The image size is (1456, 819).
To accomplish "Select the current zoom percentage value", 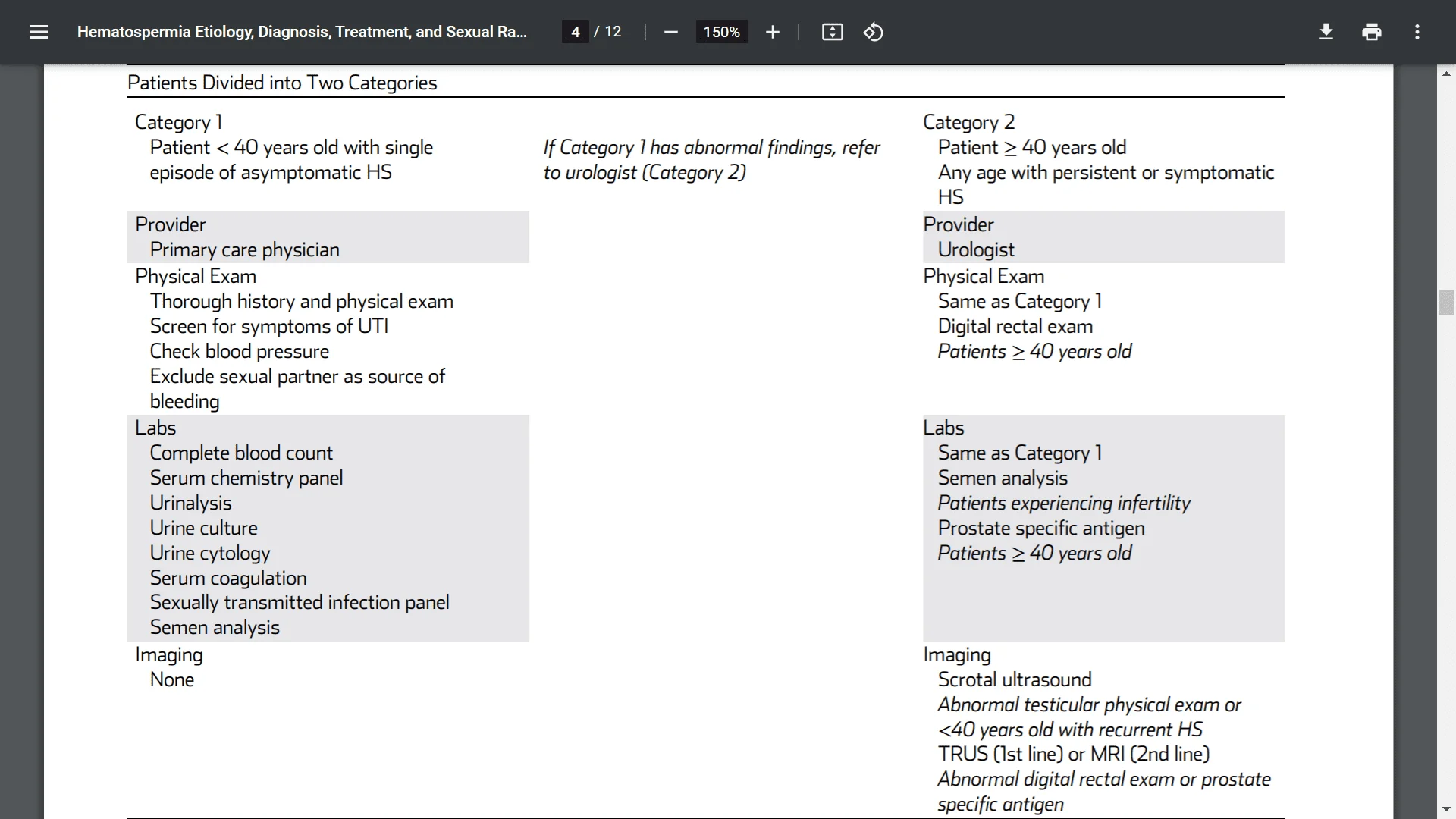I will click(721, 32).
